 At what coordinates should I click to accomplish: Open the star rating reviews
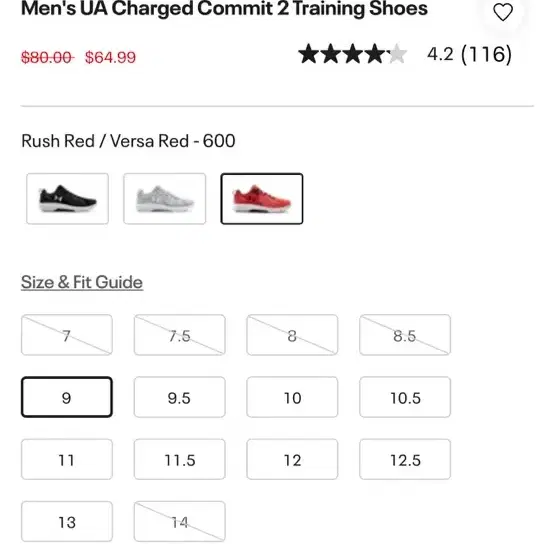[x=353, y=54]
